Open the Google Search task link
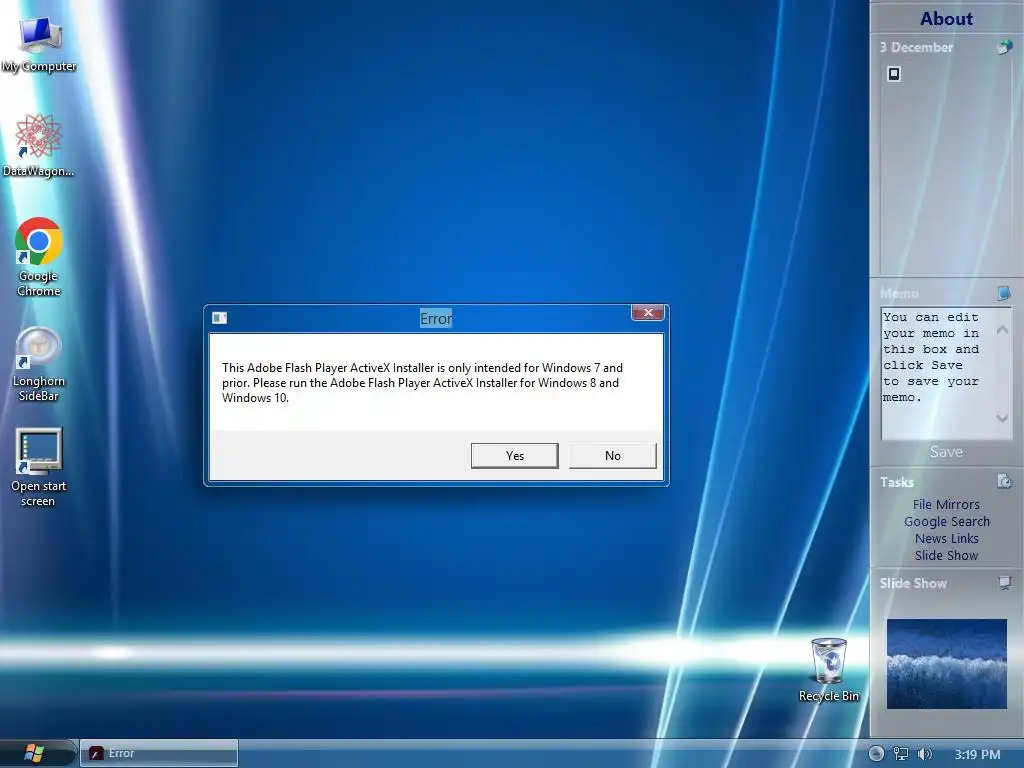The height and width of the screenshot is (768, 1024). pos(946,521)
